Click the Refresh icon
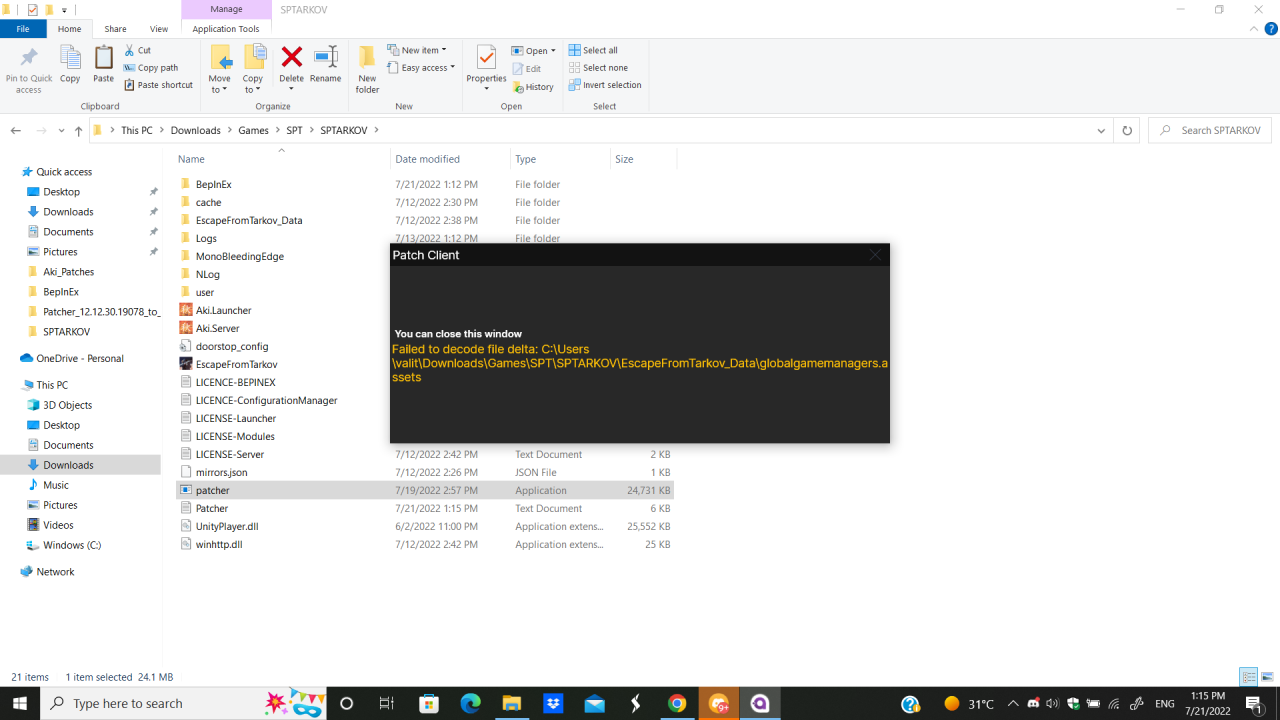1280x720 pixels. 1127,131
